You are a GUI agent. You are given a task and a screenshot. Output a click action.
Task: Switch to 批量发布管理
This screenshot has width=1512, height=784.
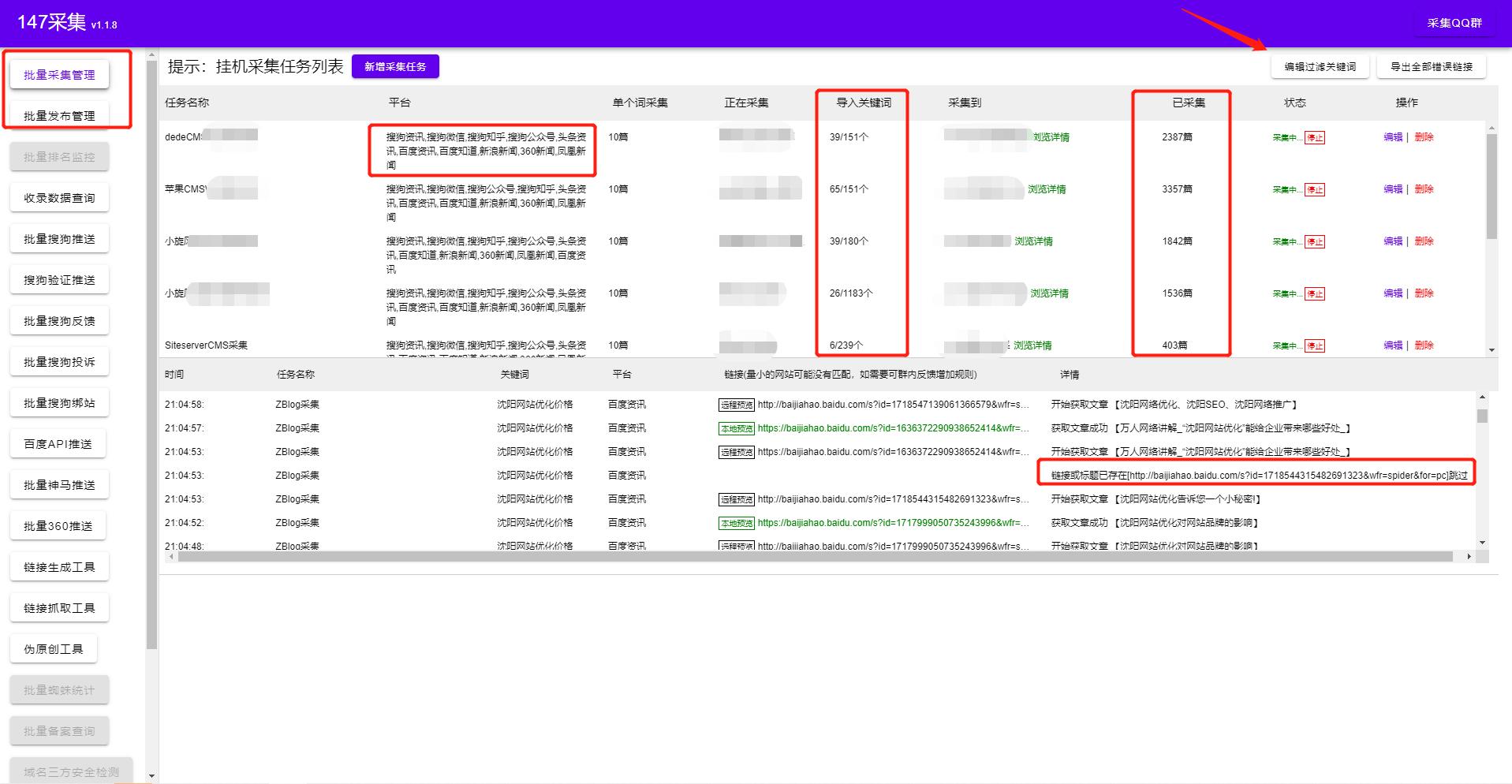(x=58, y=114)
